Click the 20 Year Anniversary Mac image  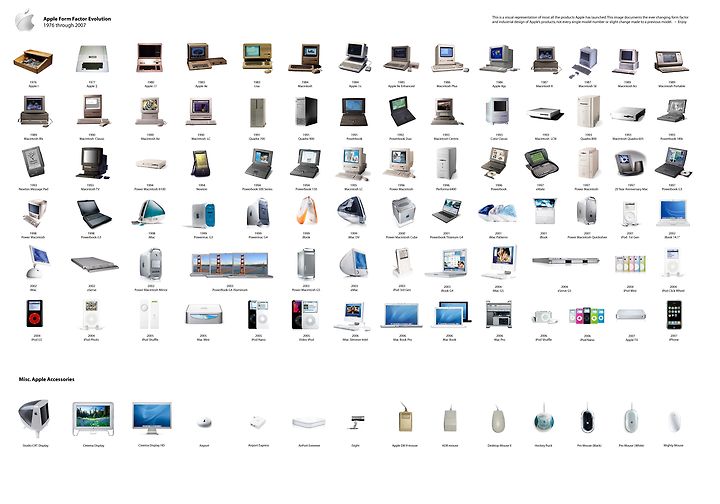tap(630, 163)
